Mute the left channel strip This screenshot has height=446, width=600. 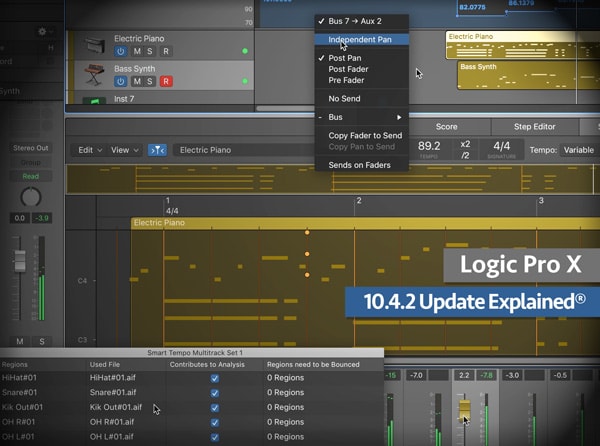20,342
